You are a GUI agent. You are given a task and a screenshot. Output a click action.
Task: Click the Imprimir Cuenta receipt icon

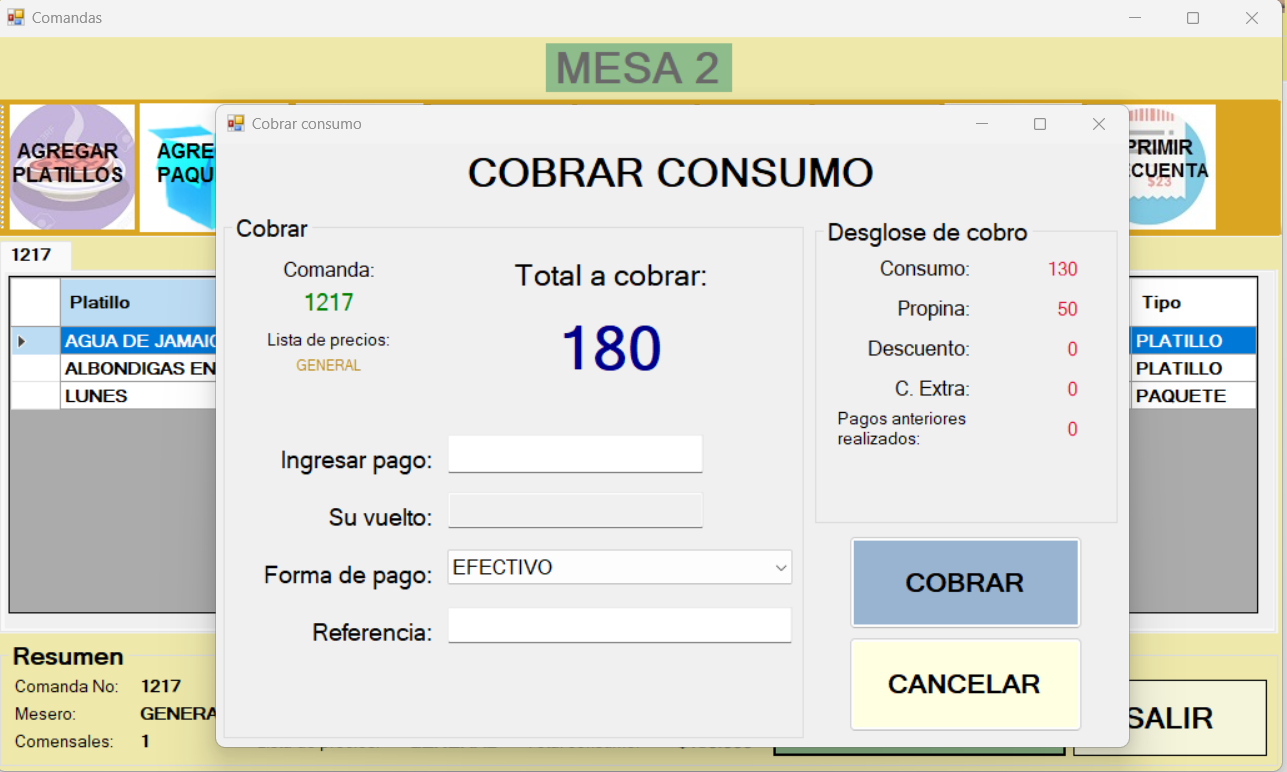[1170, 167]
